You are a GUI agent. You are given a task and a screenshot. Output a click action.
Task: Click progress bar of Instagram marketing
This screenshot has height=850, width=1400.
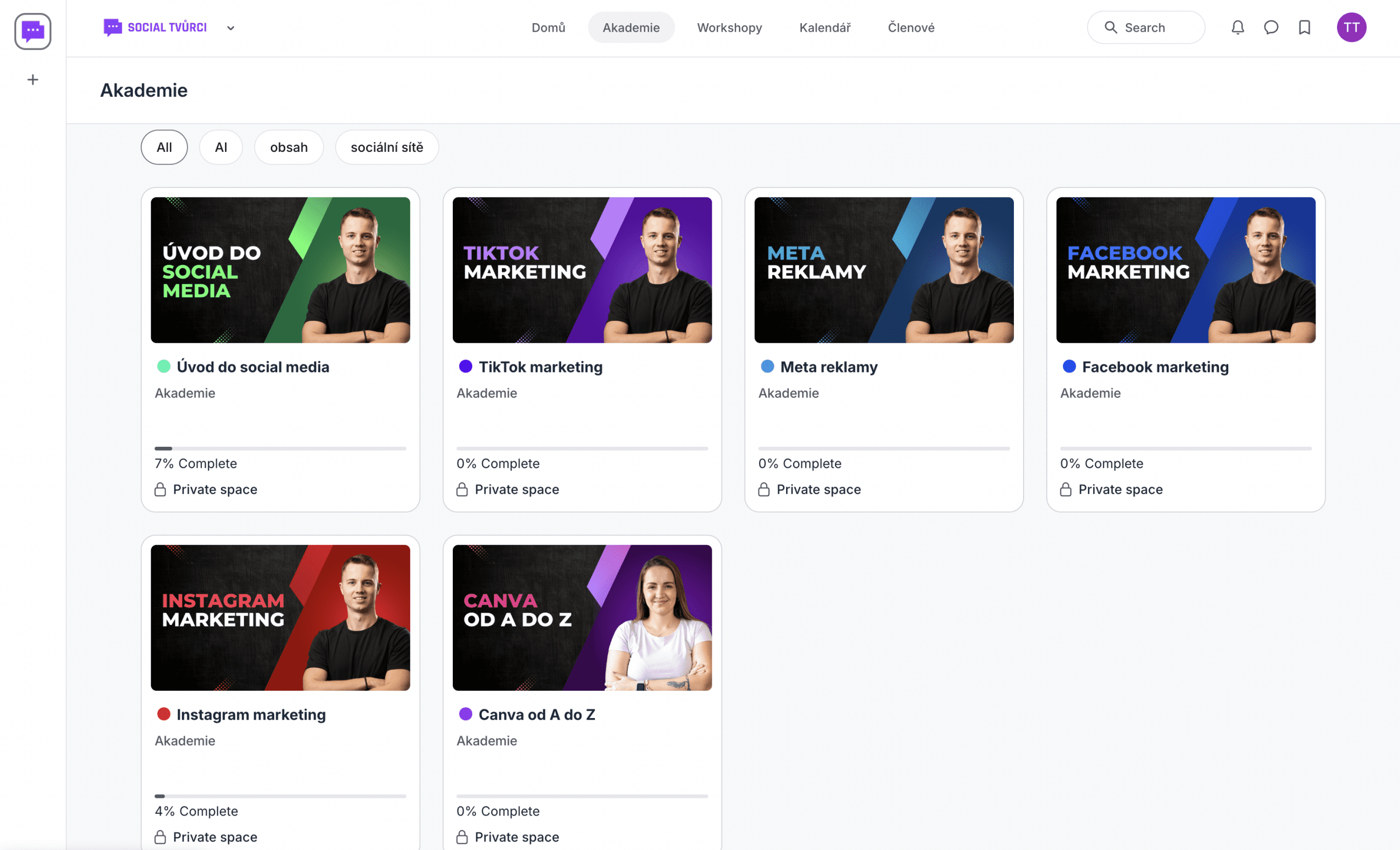tap(280, 796)
